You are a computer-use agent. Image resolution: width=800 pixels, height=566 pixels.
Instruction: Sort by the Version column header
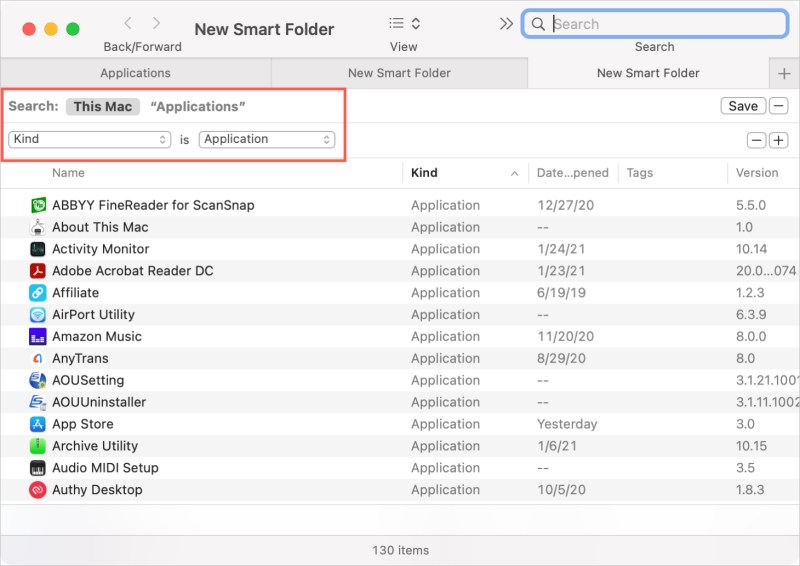point(757,173)
